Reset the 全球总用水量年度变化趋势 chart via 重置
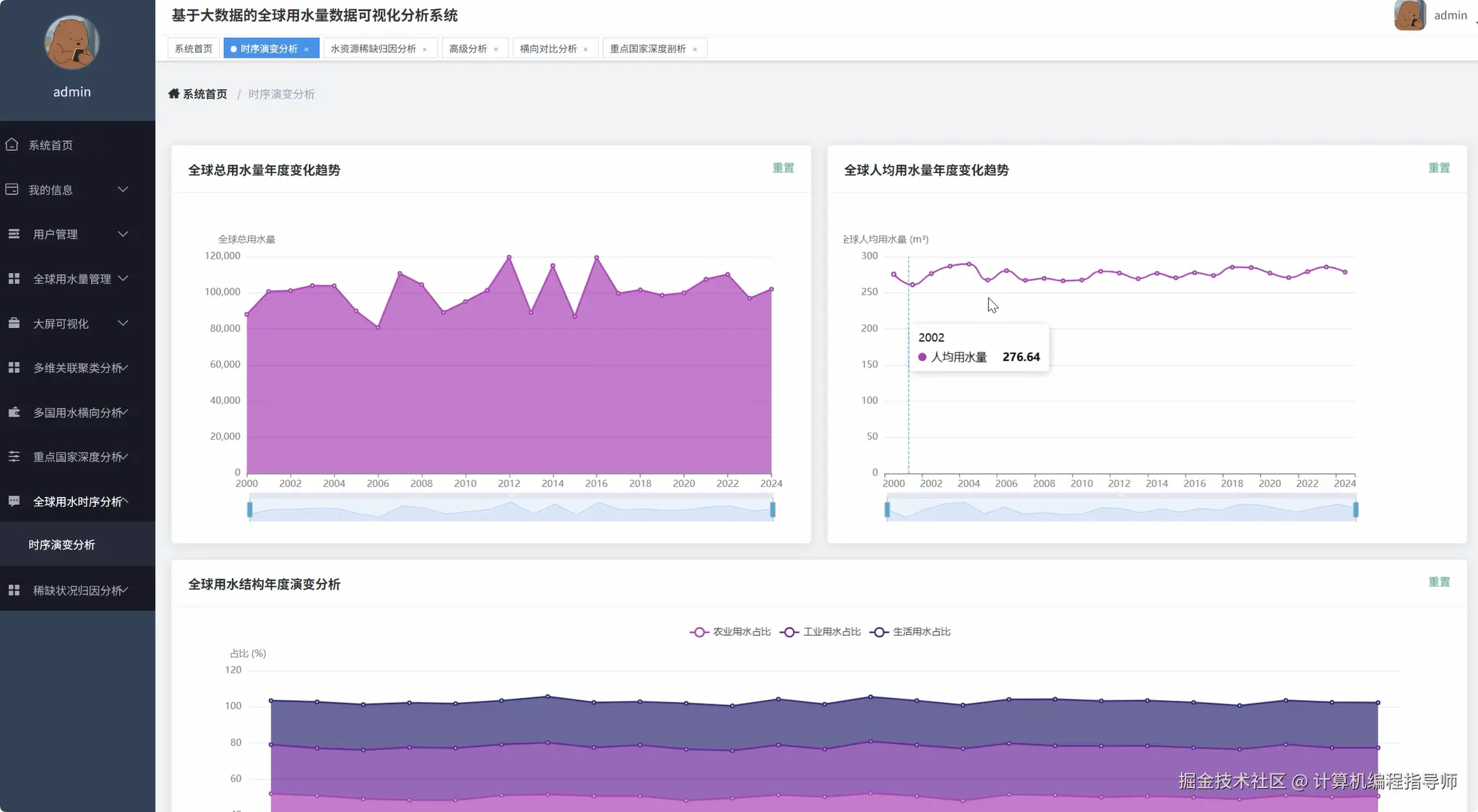1478x812 pixels. [783, 168]
